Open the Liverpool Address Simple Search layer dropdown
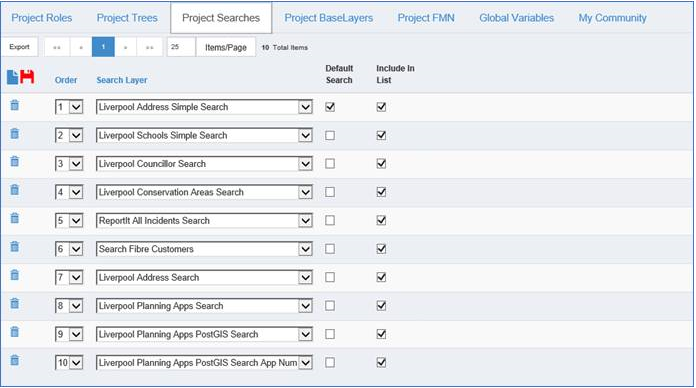Screen dimensions: 696x388 point(204,107)
